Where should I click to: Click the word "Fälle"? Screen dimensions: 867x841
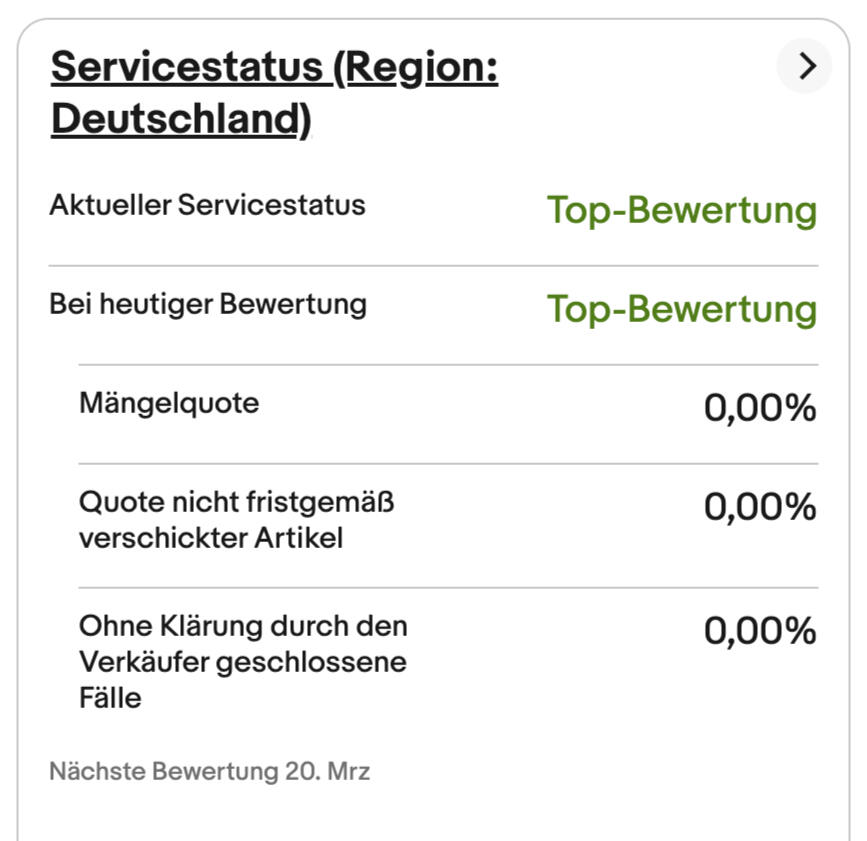pos(110,698)
